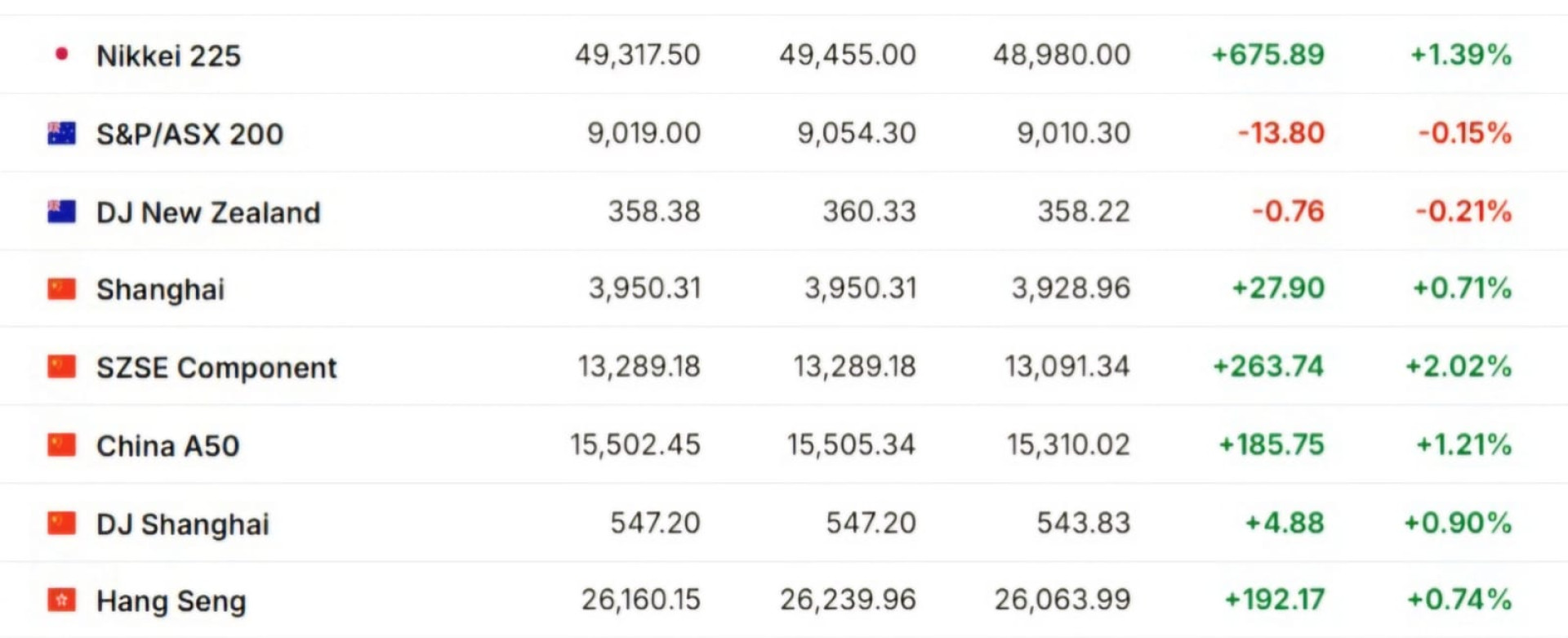Click the flag icon beside DJ Shanghai
Viewport: 1568px width, 638px height.
click(61, 523)
